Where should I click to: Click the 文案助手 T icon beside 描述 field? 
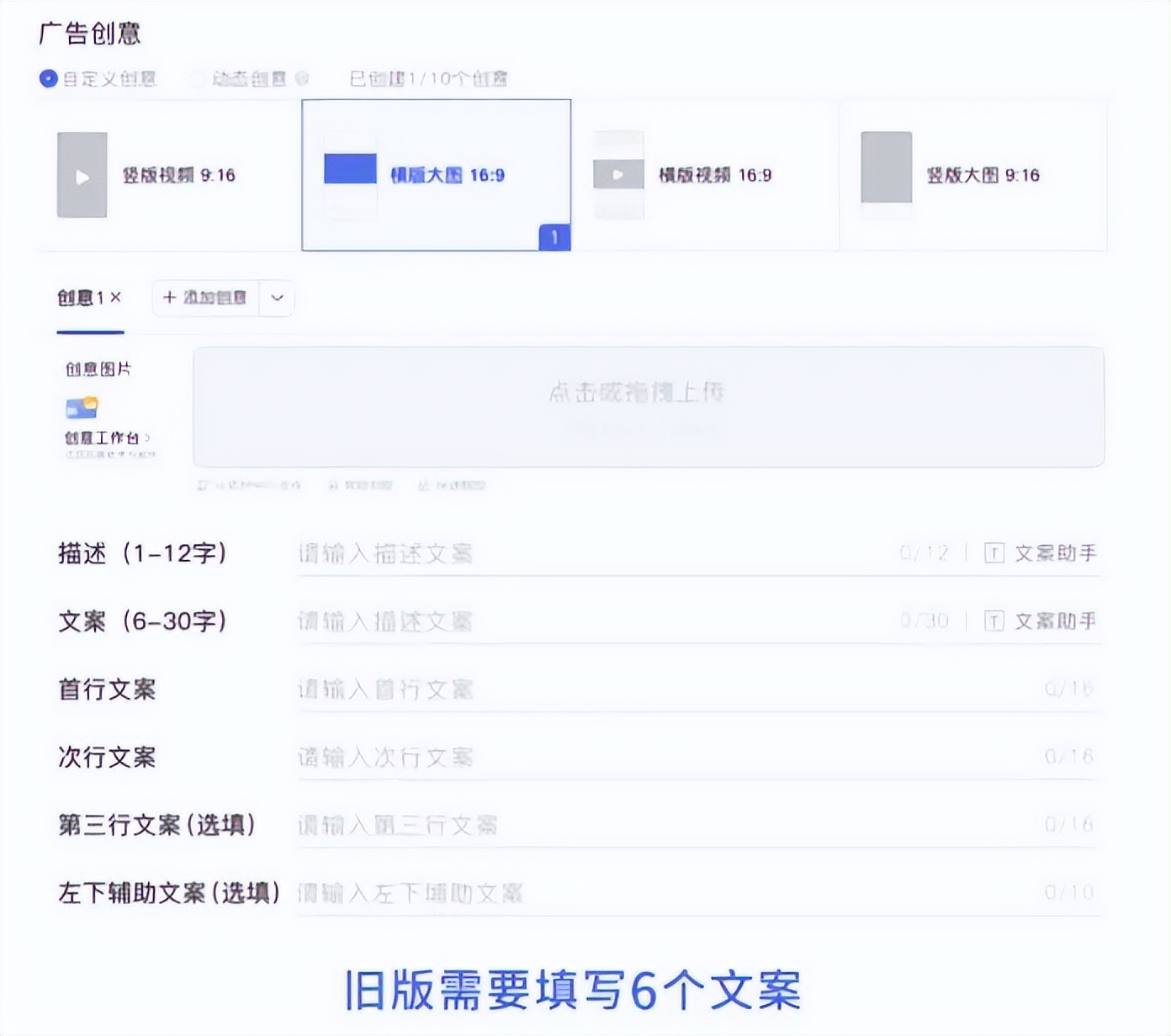[x=996, y=553]
